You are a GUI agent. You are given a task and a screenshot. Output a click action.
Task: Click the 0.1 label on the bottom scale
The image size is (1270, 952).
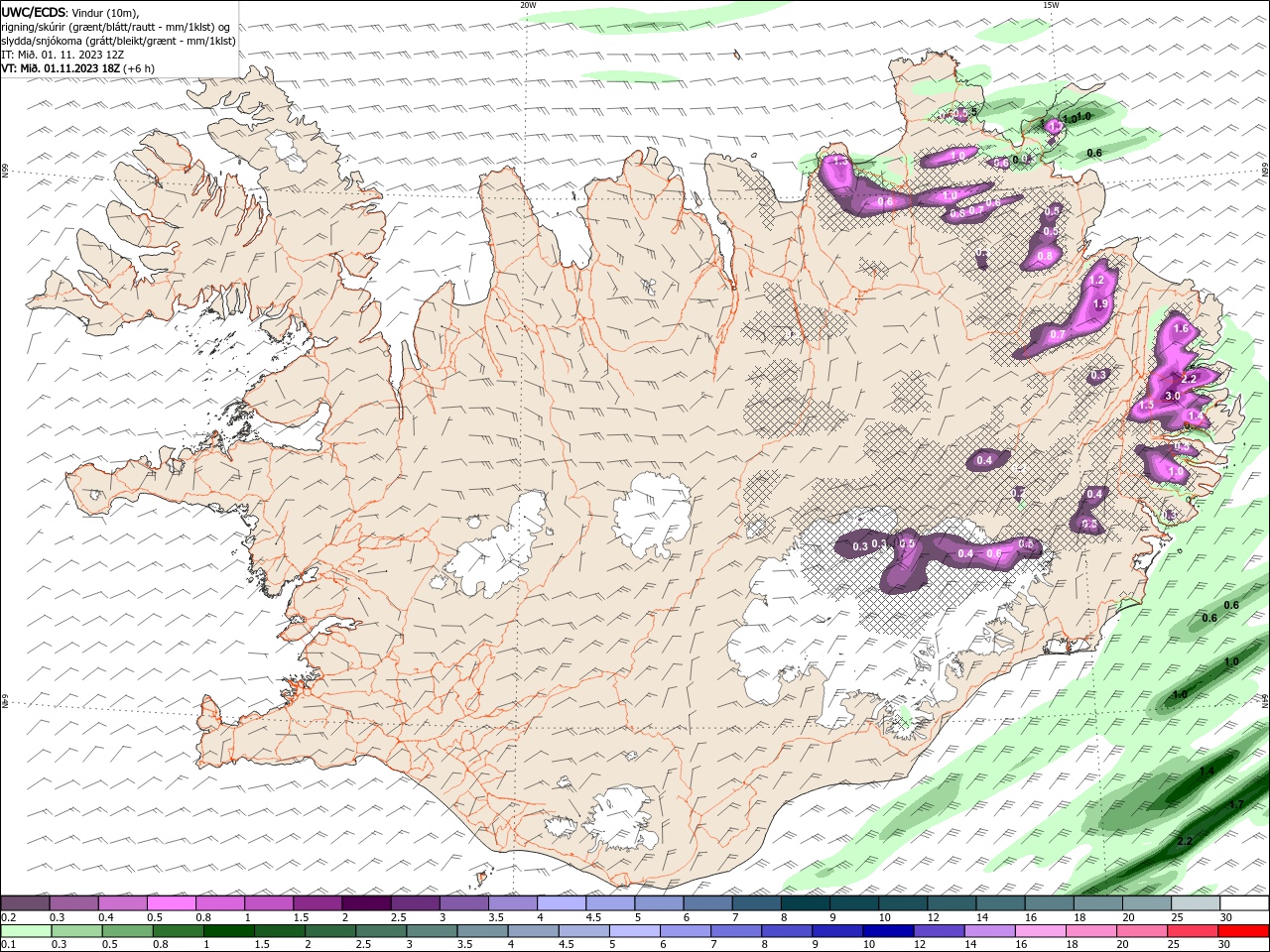(x=8, y=945)
